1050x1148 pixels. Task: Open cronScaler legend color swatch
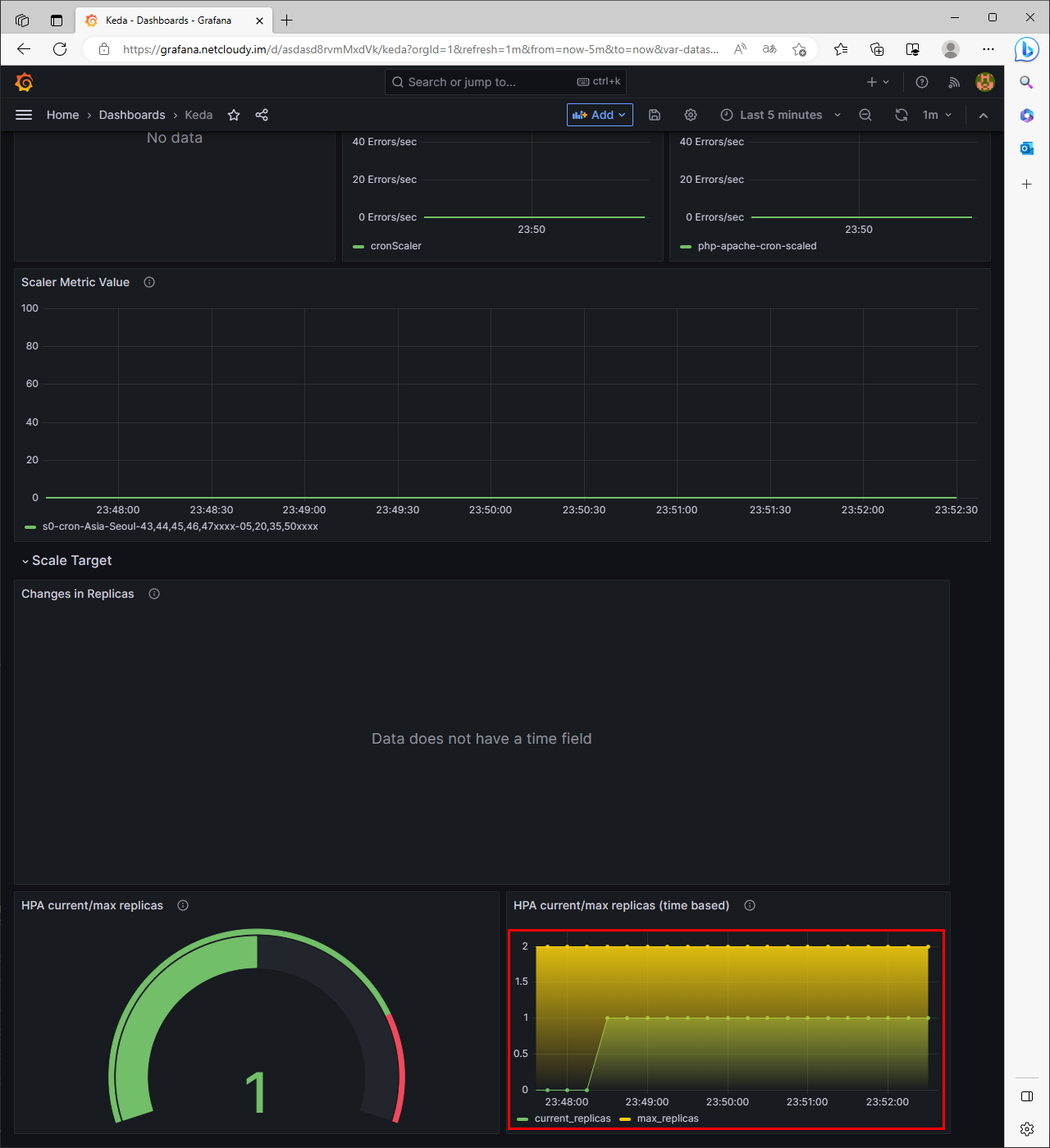click(x=358, y=247)
